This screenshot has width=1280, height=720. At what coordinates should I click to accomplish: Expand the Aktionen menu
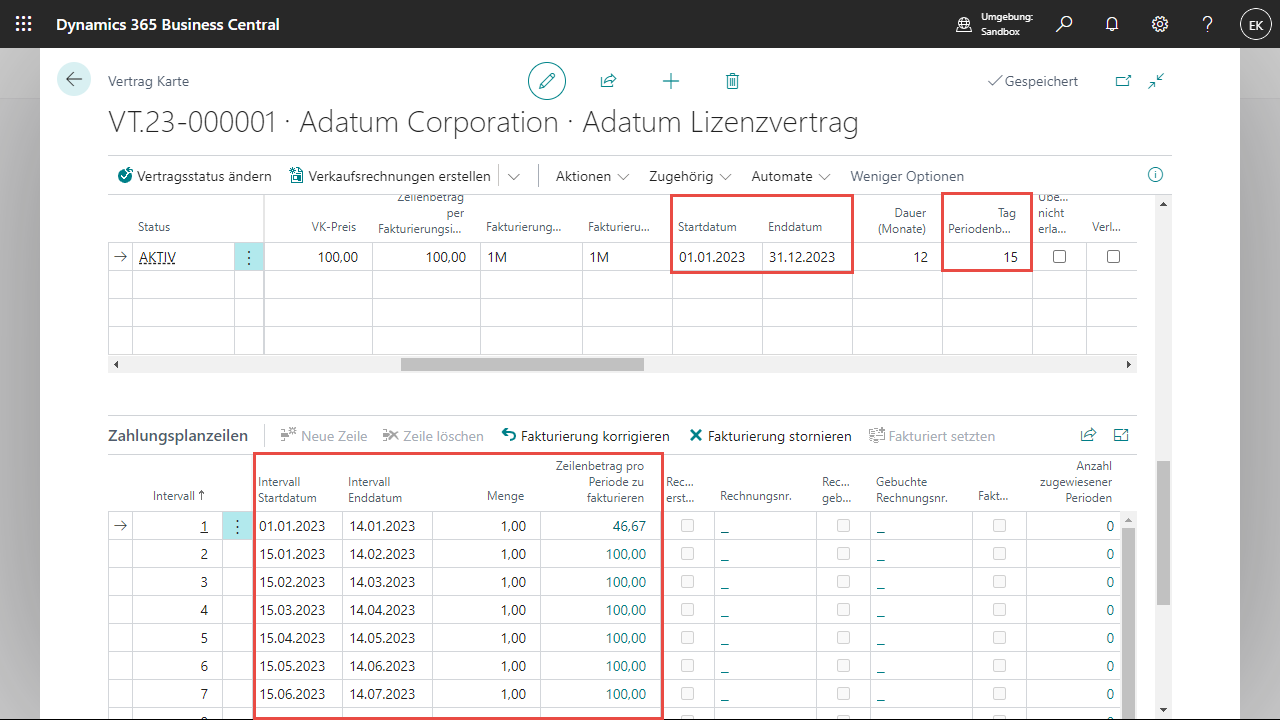coord(592,176)
